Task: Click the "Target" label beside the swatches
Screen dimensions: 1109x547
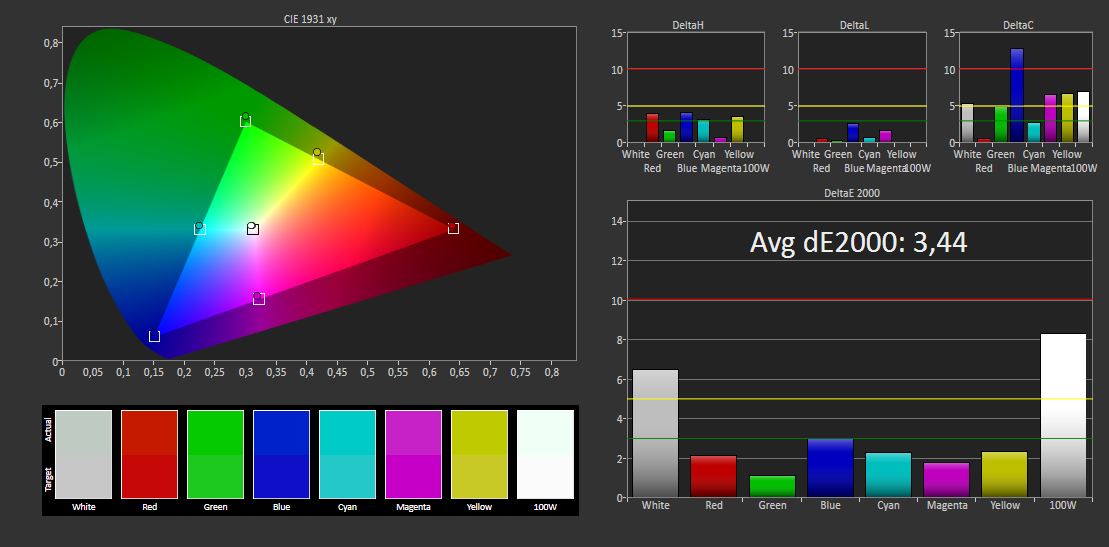Action: [x=48, y=480]
